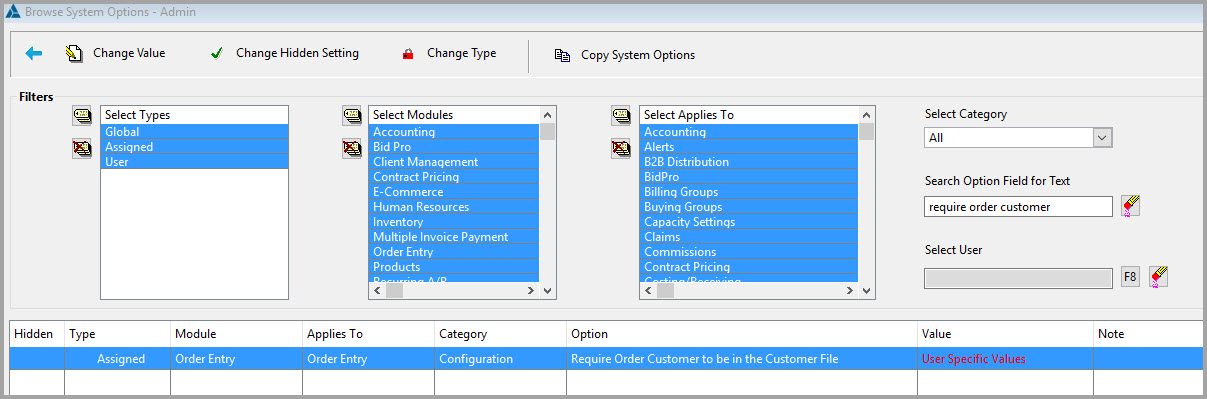This screenshot has width=1207, height=399.
Task: Open the Select Category dropdown
Action: pos(1103,137)
